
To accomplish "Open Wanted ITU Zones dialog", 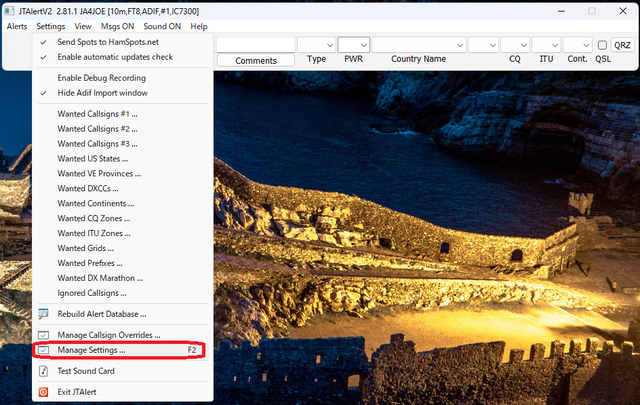I will pos(122,233).
